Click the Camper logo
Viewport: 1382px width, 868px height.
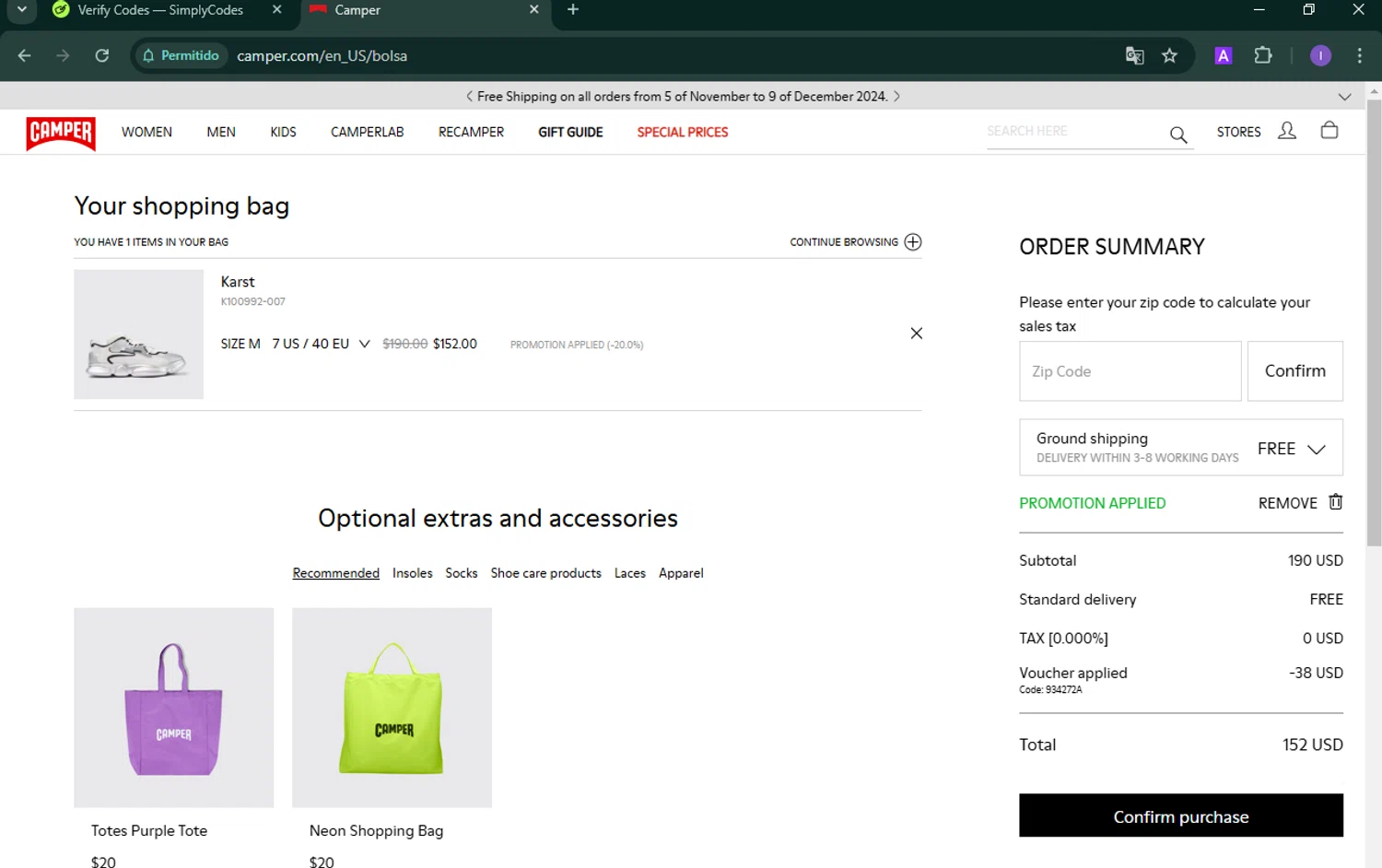pos(61,133)
